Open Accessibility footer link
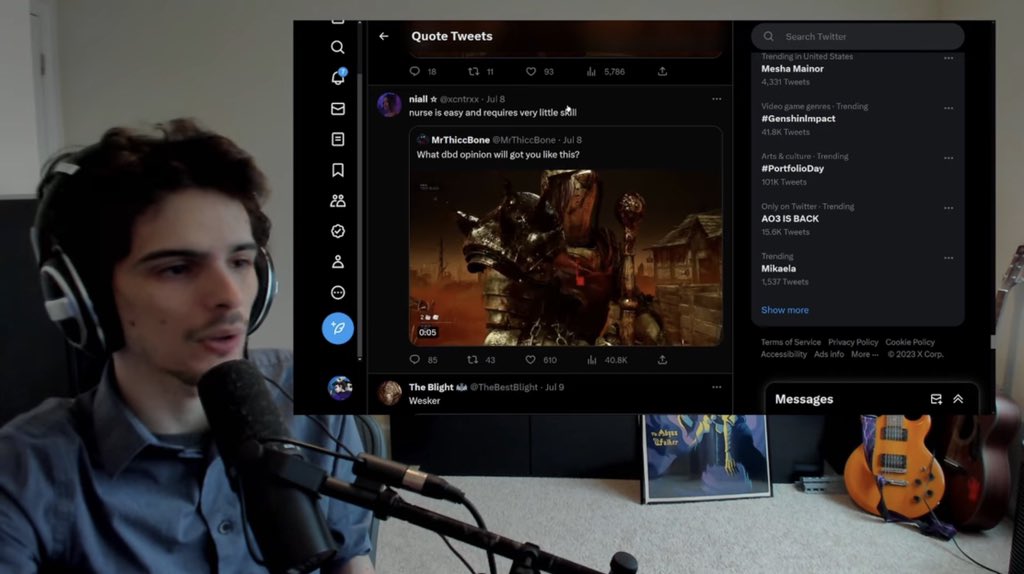The image size is (1024, 574). click(784, 355)
